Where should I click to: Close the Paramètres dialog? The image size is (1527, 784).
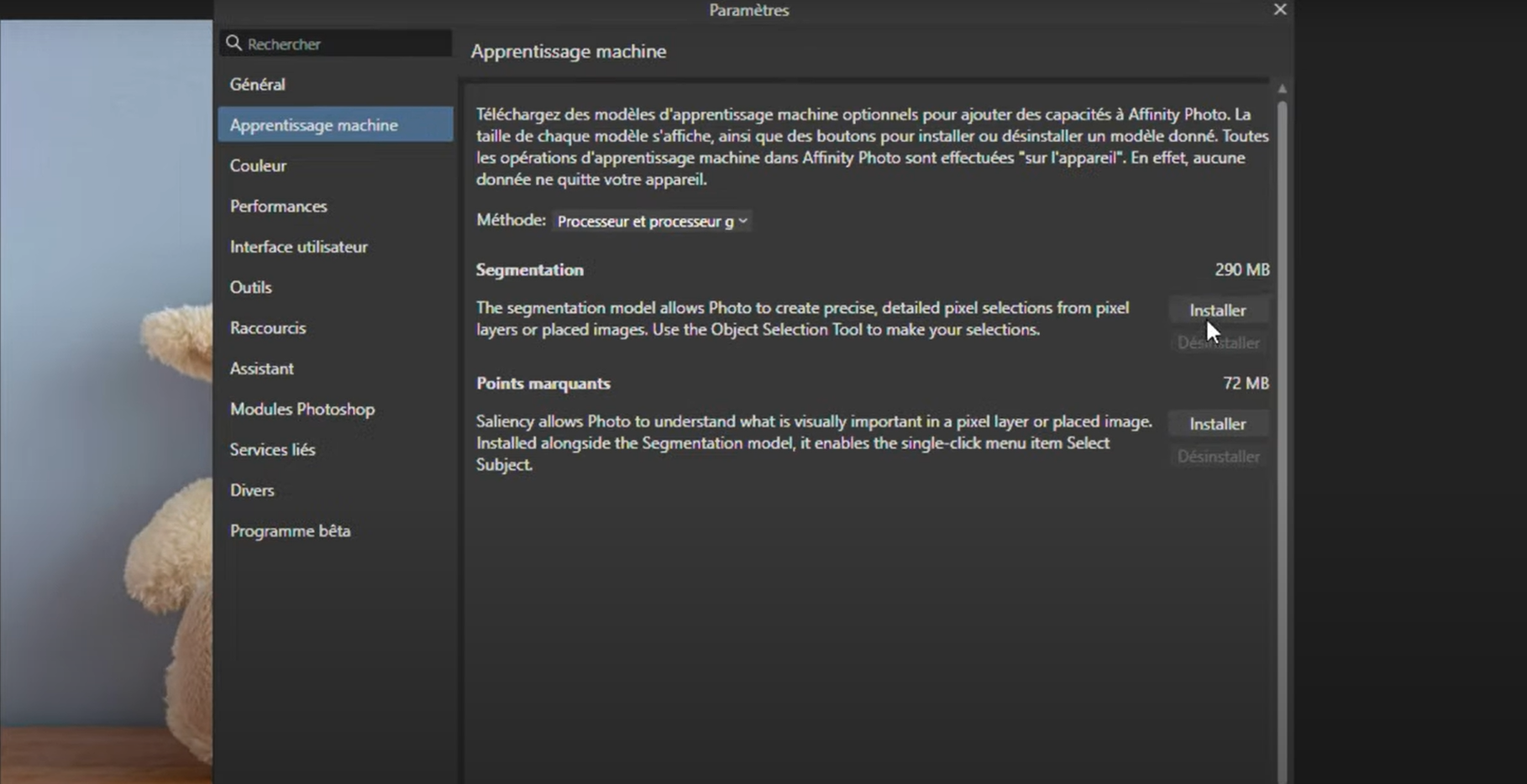[1279, 9]
